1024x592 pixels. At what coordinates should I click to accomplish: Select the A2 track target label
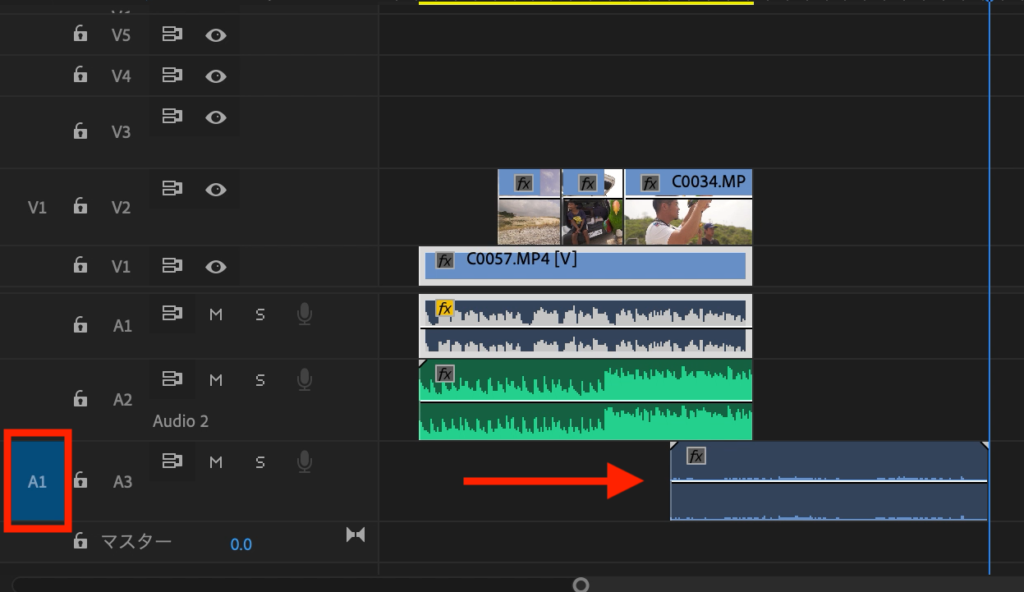[x=122, y=400]
